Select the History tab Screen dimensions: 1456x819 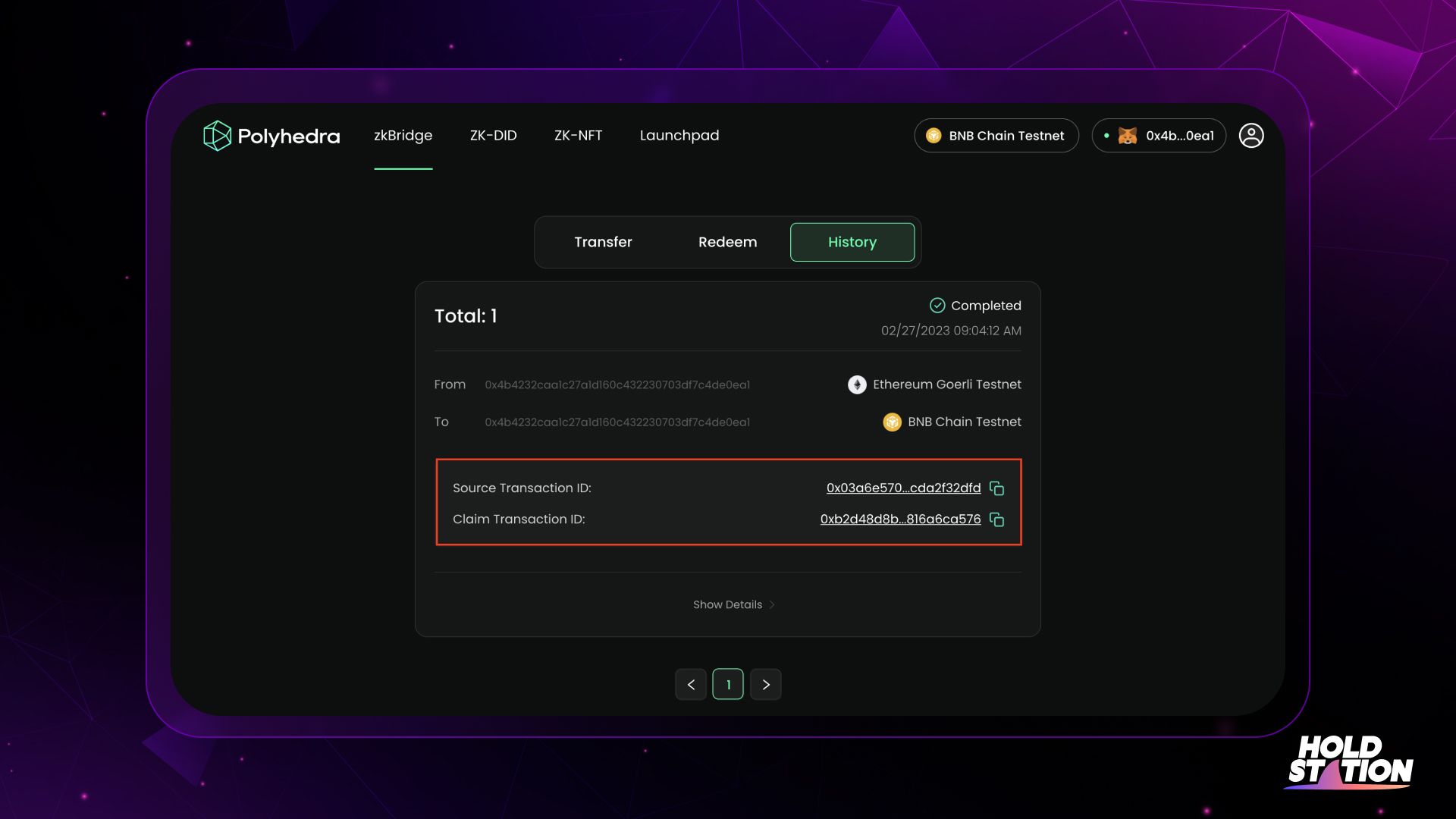click(852, 242)
